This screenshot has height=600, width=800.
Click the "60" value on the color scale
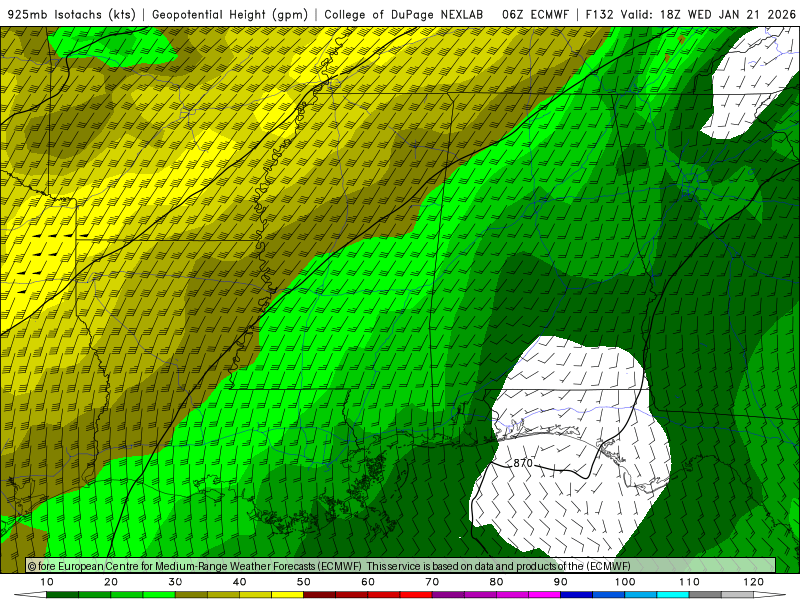click(x=368, y=582)
